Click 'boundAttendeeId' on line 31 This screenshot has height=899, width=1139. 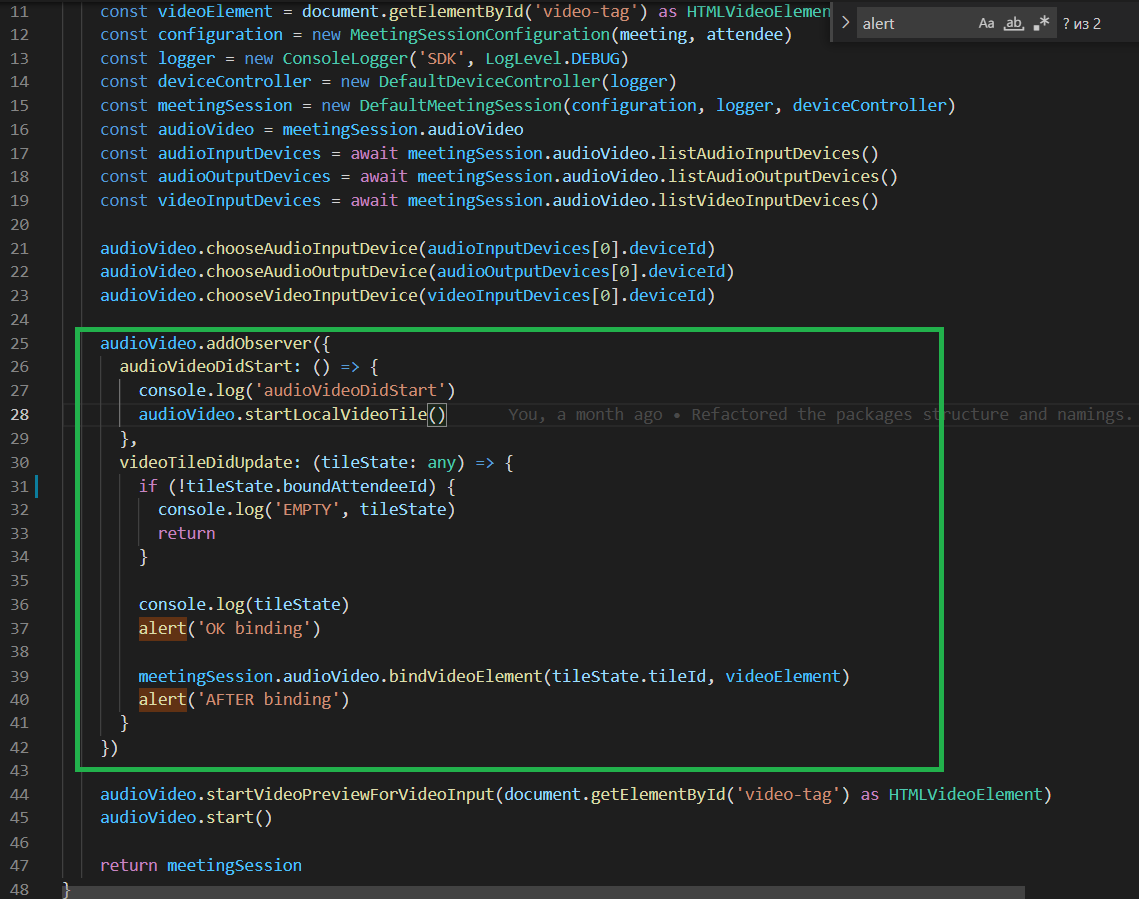(354, 487)
